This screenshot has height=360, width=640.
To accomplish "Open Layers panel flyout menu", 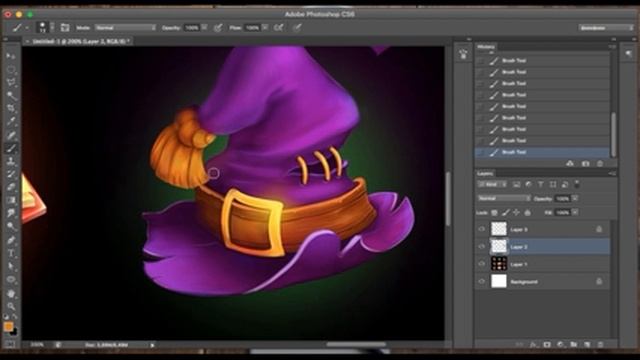I will point(611,173).
